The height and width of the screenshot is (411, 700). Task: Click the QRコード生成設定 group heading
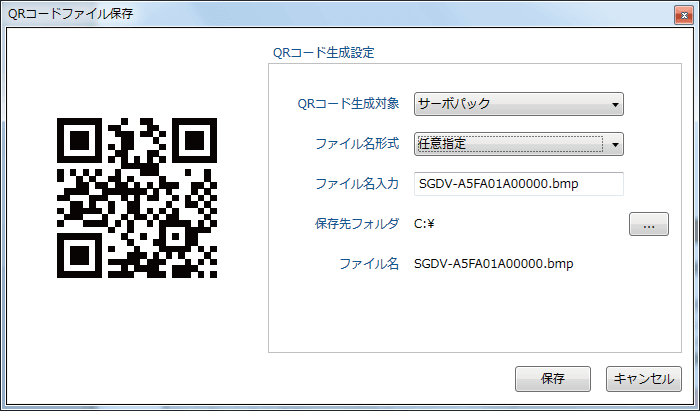[323, 51]
